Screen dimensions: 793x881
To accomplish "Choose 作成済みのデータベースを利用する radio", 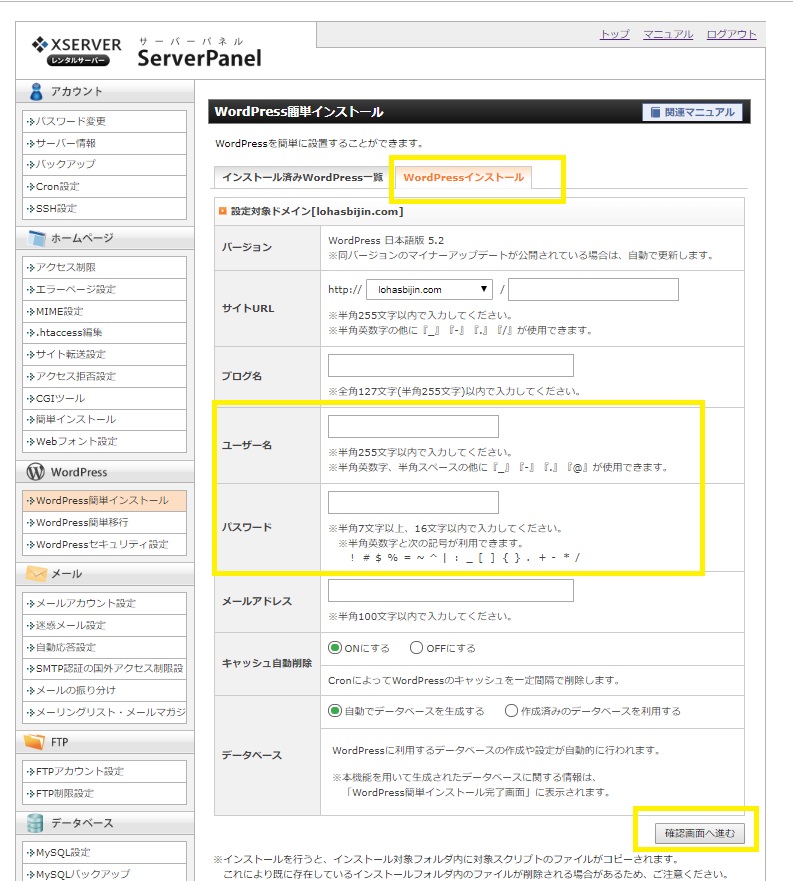I will point(511,711).
